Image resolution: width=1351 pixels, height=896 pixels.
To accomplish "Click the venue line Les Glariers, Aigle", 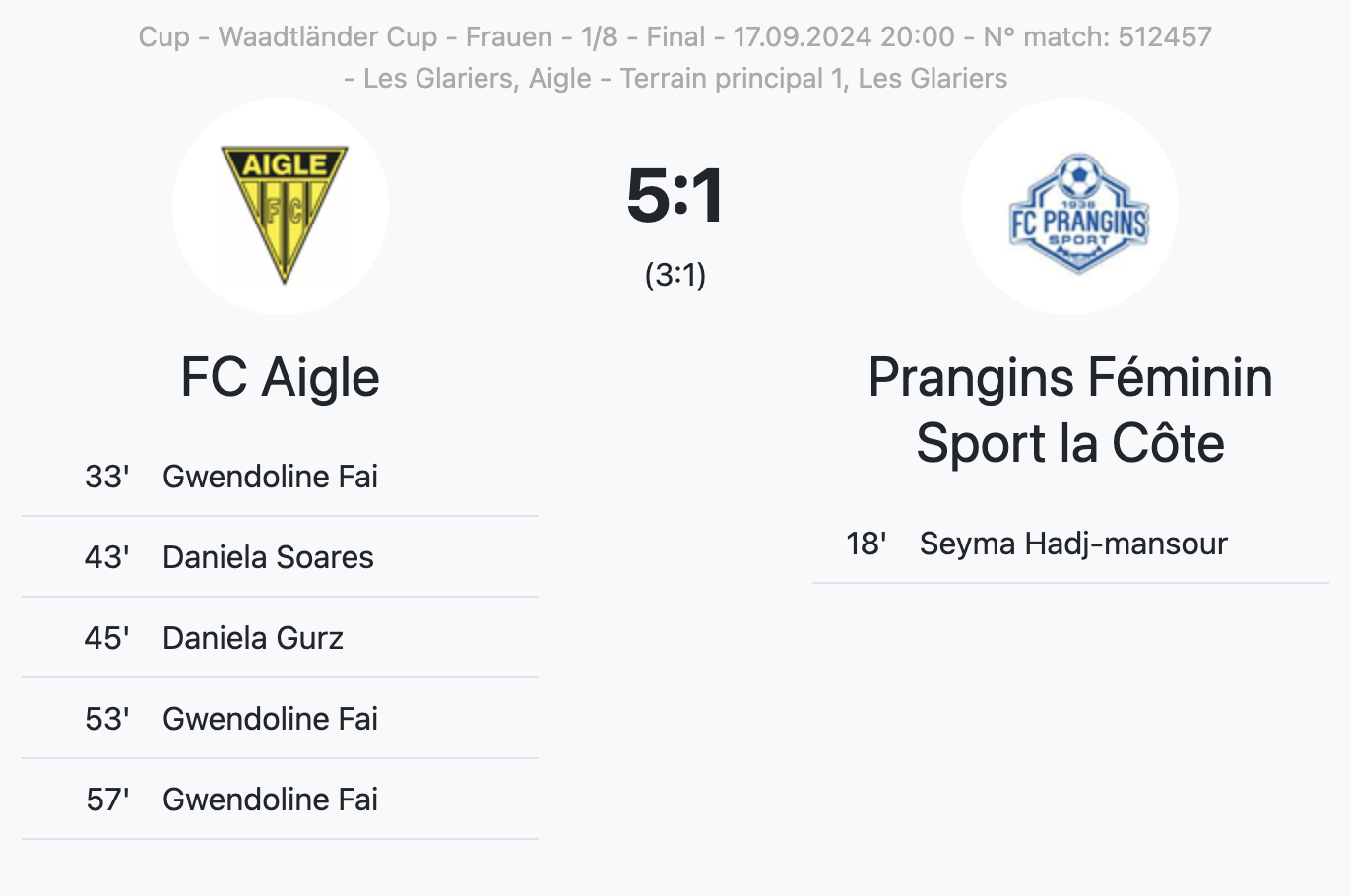I will click(x=675, y=79).
